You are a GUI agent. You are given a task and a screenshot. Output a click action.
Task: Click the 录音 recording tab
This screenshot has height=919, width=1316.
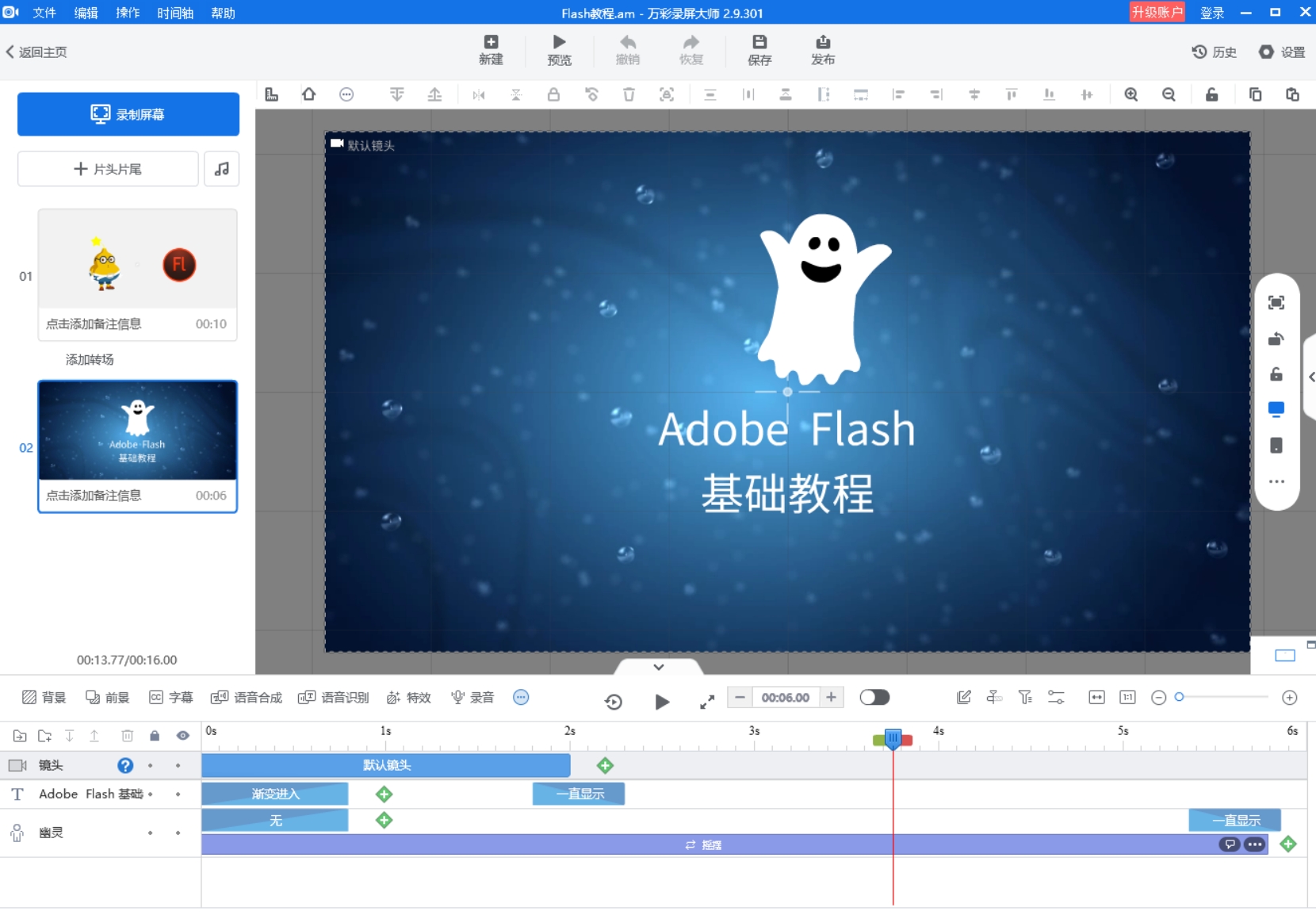point(472,697)
